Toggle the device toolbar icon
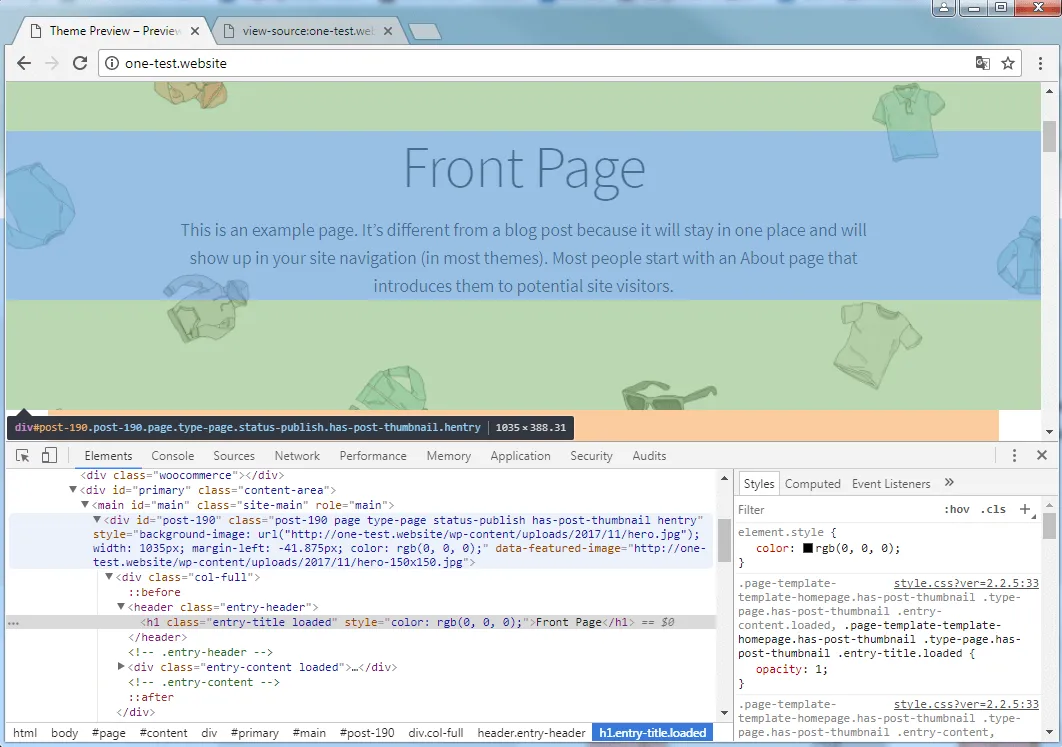This screenshot has width=1062, height=747. [47, 455]
